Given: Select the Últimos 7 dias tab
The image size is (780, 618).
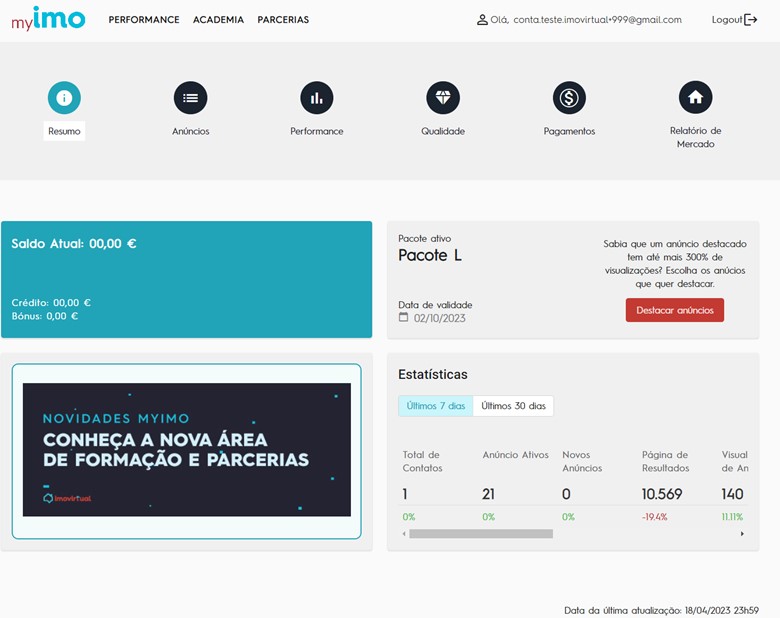Looking at the screenshot, I should (x=435, y=406).
